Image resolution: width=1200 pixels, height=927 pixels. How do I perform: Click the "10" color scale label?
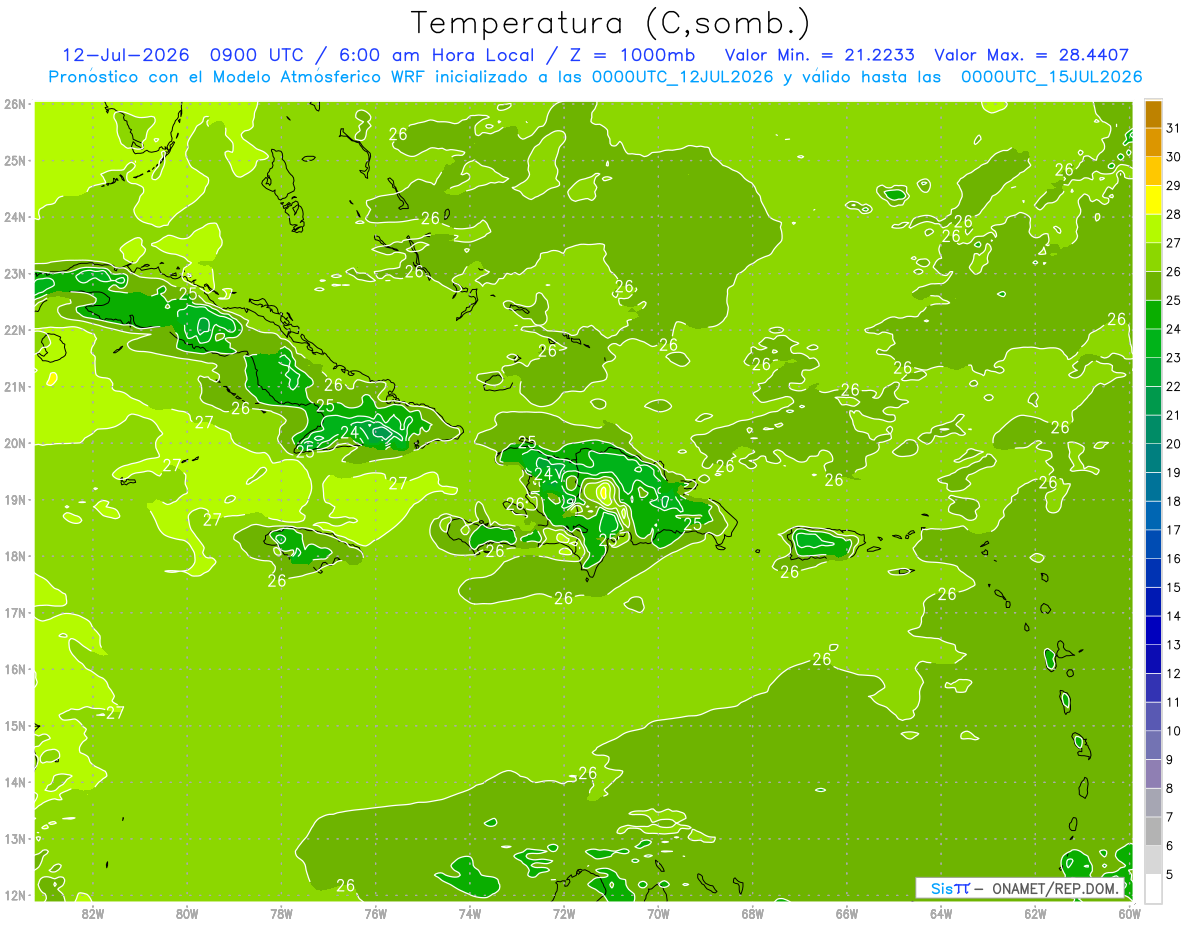click(x=1174, y=731)
